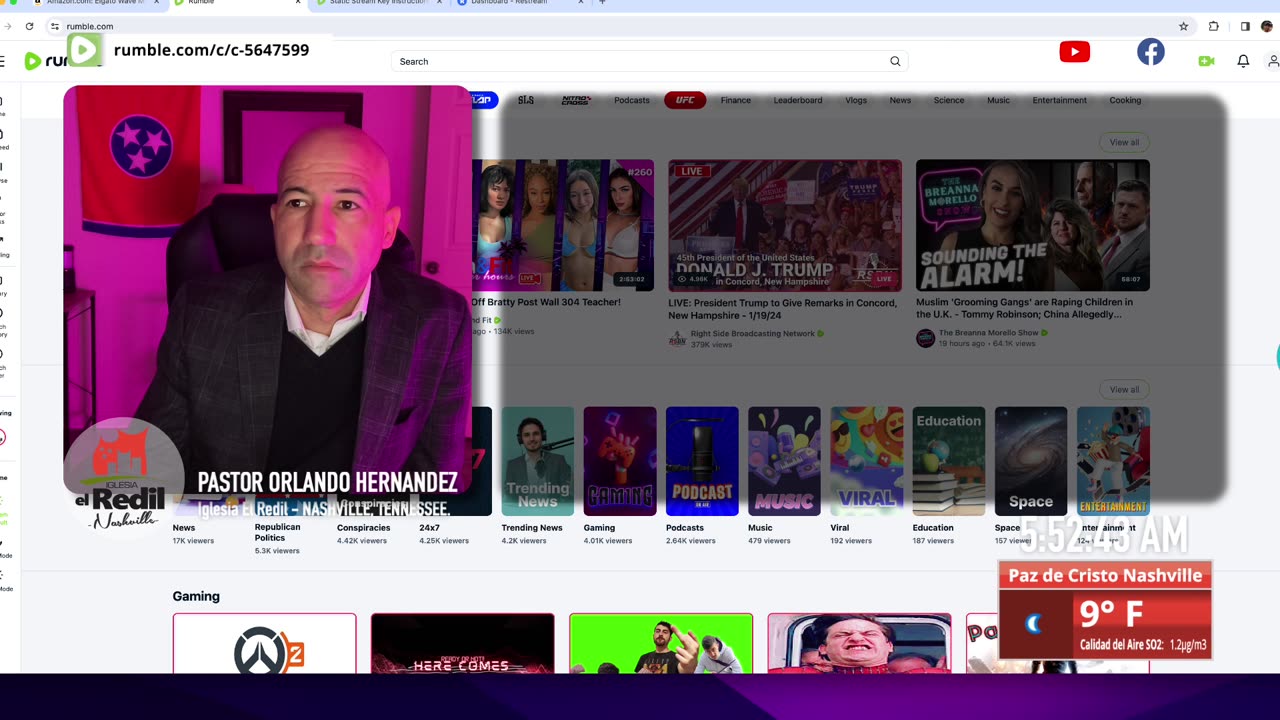Select the News category chip
The image size is (1280, 720).
(x=900, y=100)
